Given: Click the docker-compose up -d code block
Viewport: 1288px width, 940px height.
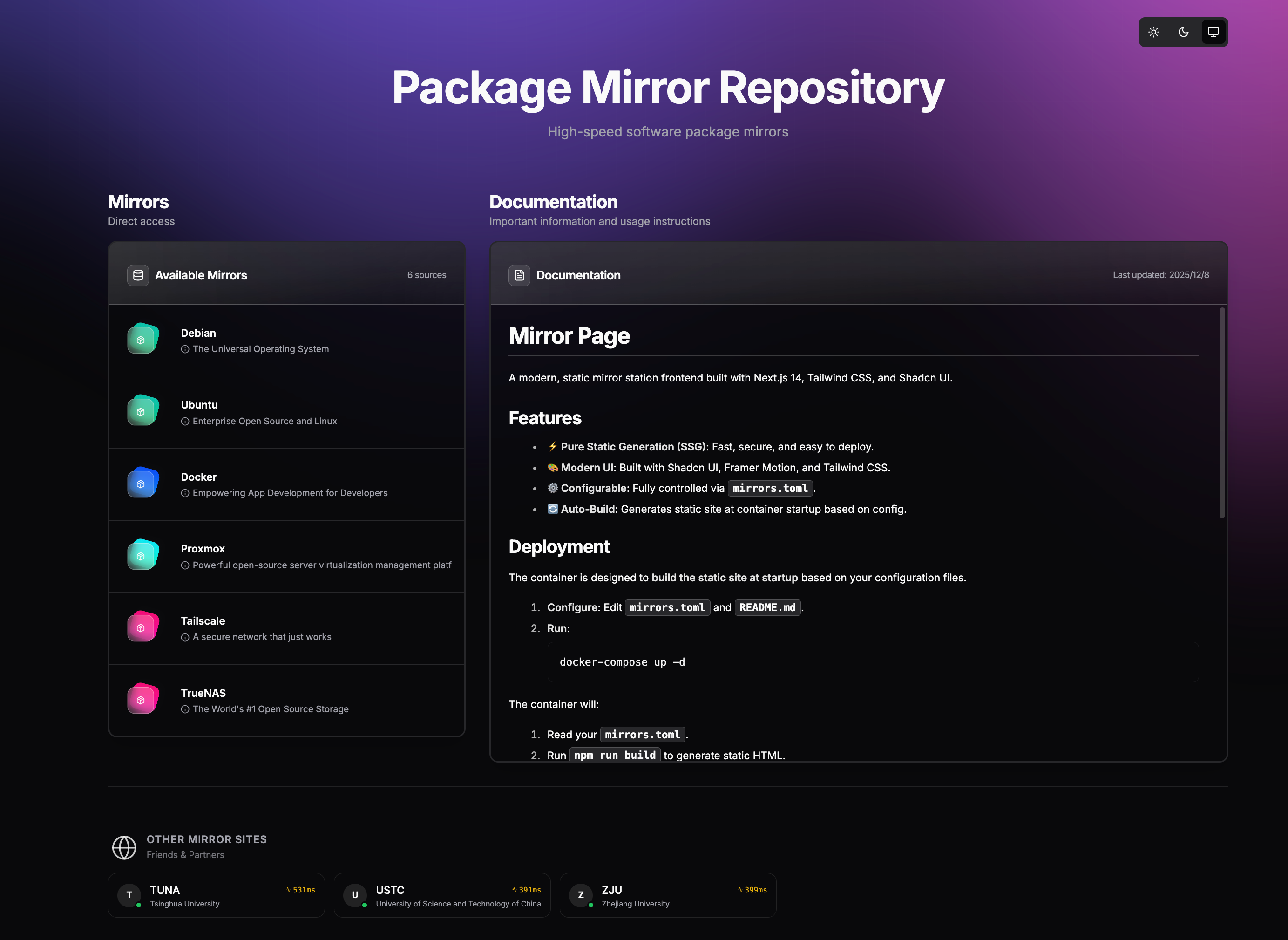Looking at the screenshot, I should (872, 662).
